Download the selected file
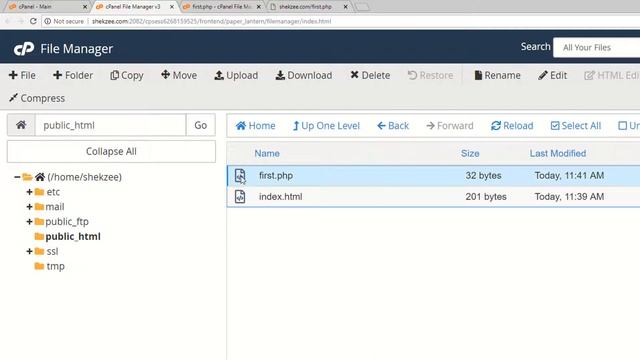This screenshot has width=640, height=360. pyautogui.click(x=304, y=76)
